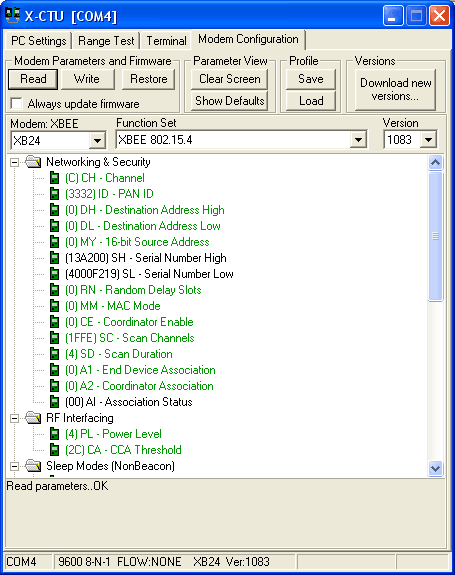Select (2C) CA - CCA Threshold row
Viewport: 455px width, 575px height.
tap(123, 450)
